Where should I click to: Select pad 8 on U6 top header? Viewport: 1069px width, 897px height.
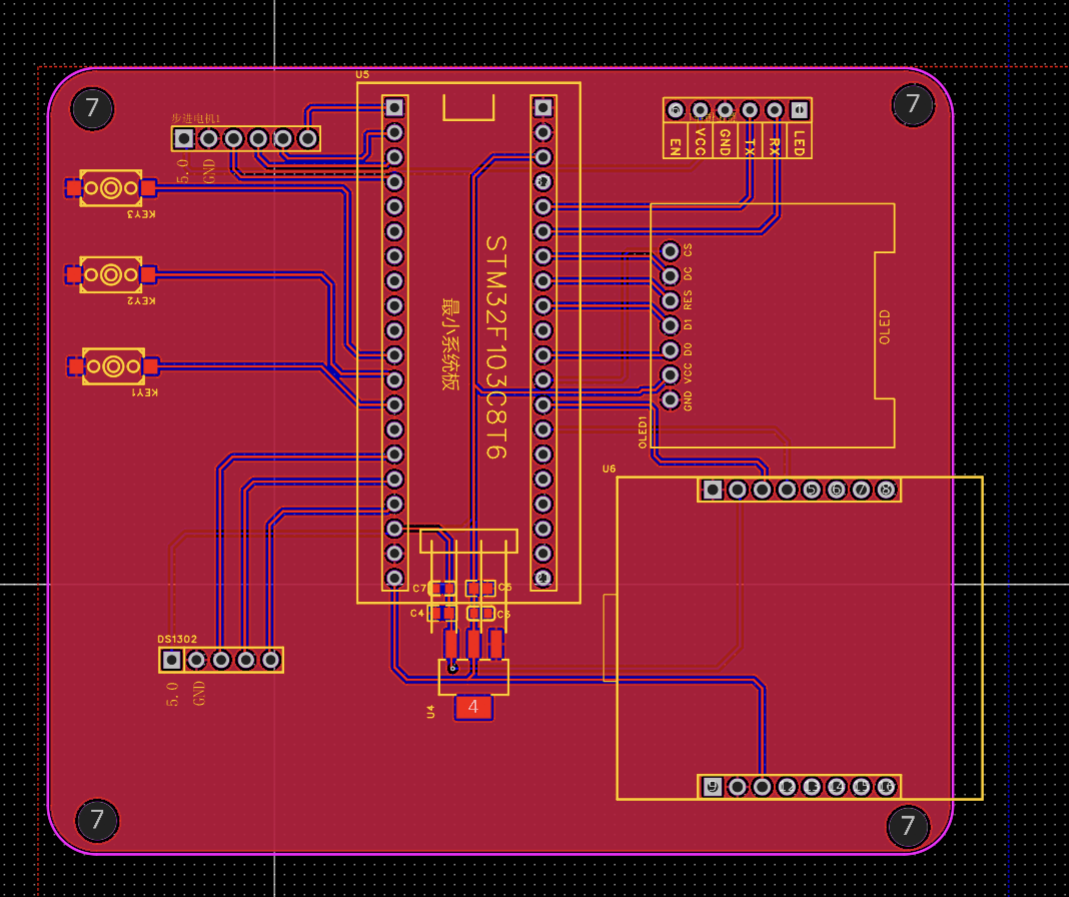click(886, 489)
